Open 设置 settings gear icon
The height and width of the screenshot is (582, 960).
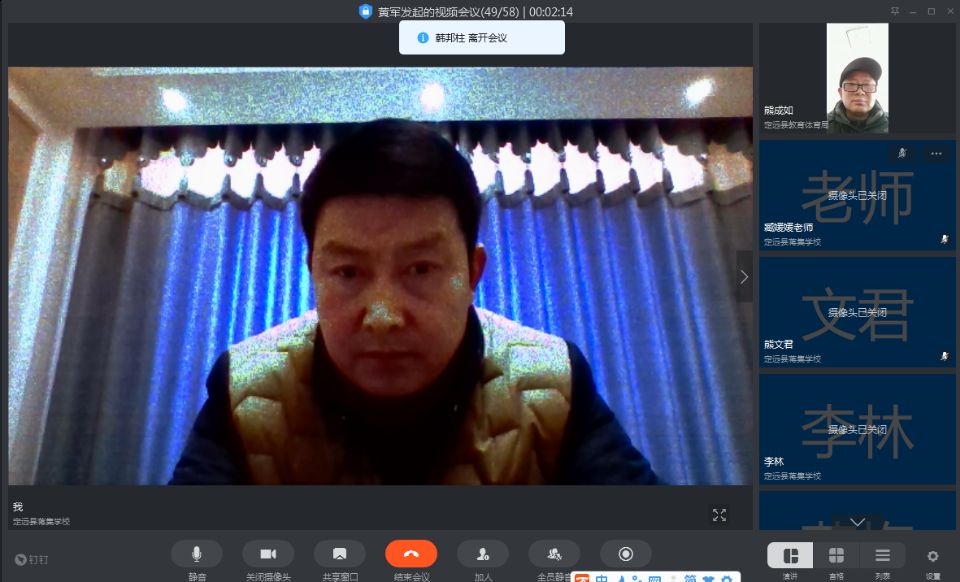point(933,556)
